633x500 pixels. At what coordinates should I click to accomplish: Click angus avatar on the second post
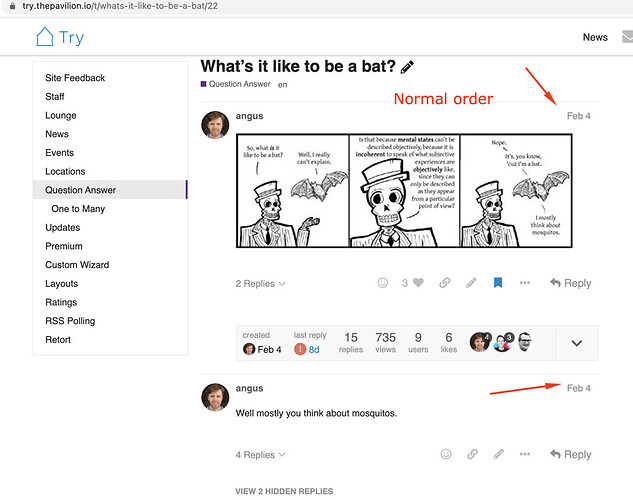click(215, 397)
